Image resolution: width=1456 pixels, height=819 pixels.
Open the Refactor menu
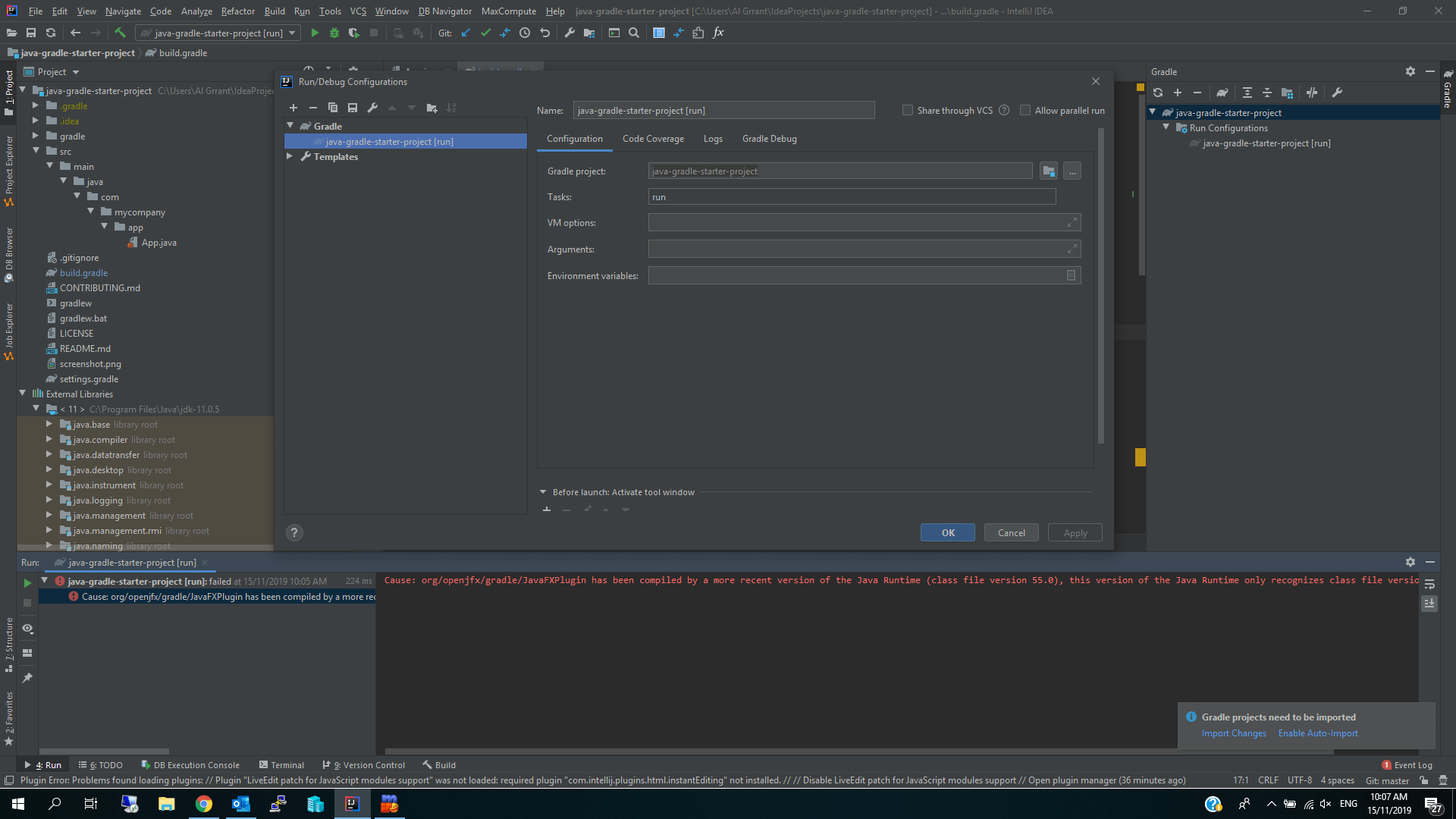(x=238, y=11)
